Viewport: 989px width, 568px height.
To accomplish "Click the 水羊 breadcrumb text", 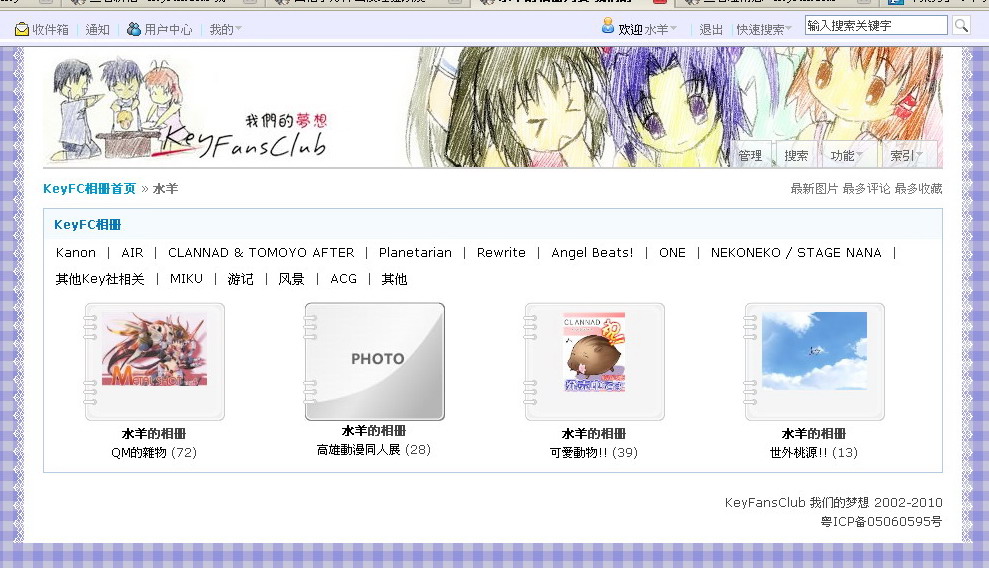I will coord(165,188).
